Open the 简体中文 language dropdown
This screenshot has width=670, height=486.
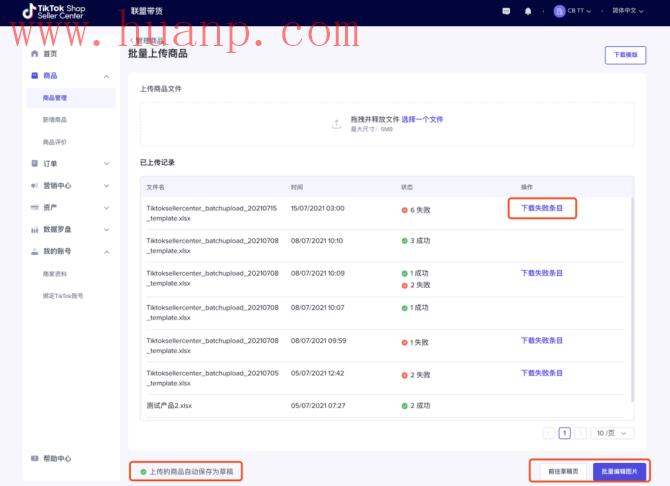(x=628, y=11)
